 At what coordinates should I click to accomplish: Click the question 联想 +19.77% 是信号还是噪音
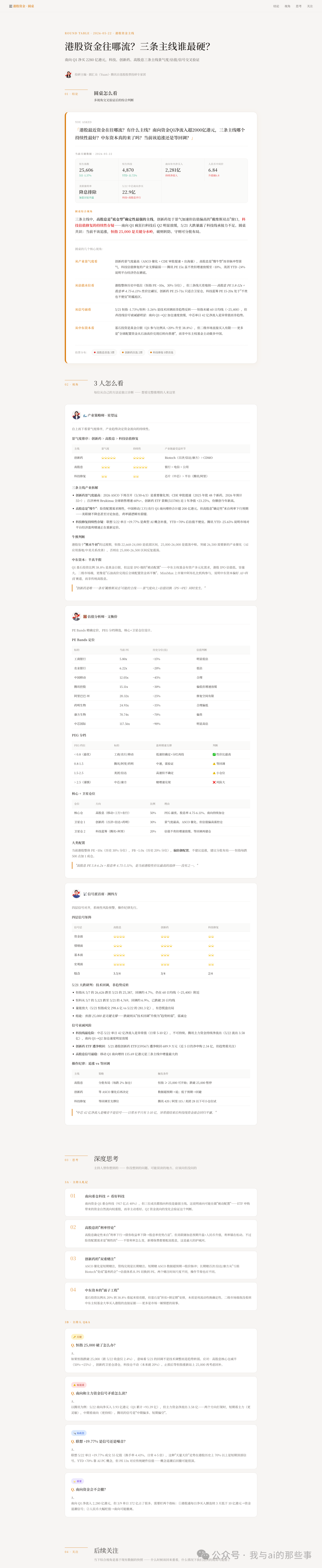click(x=98, y=1441)
